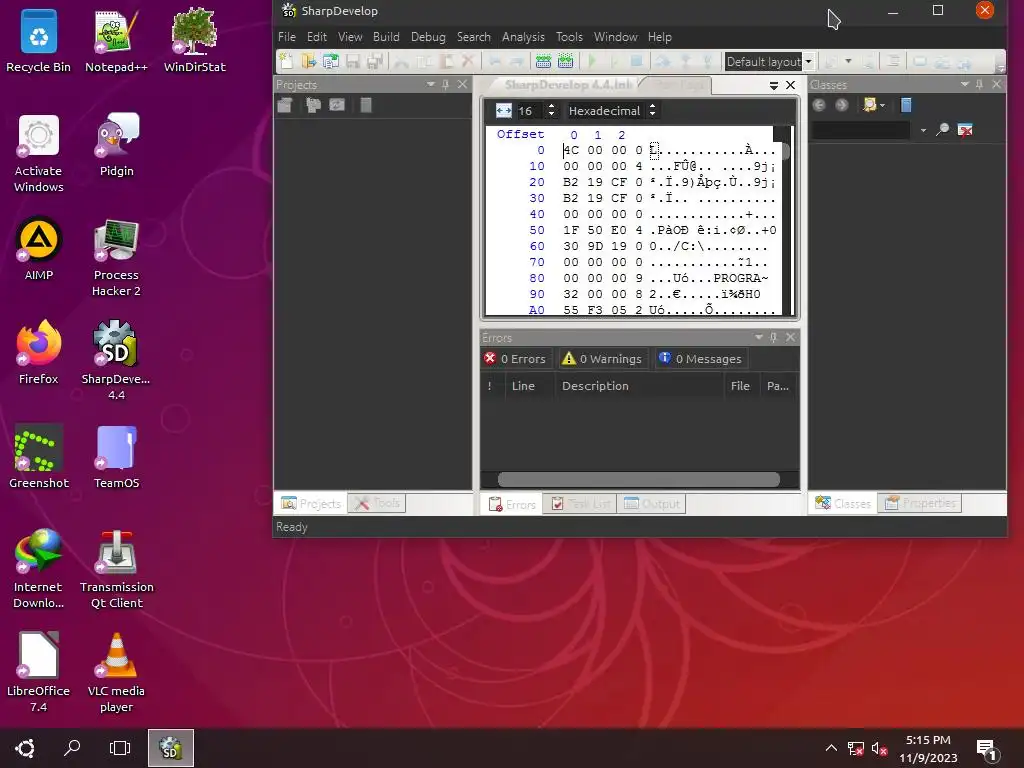
Task: Open the Analysis menu
Action: point(523,37)
